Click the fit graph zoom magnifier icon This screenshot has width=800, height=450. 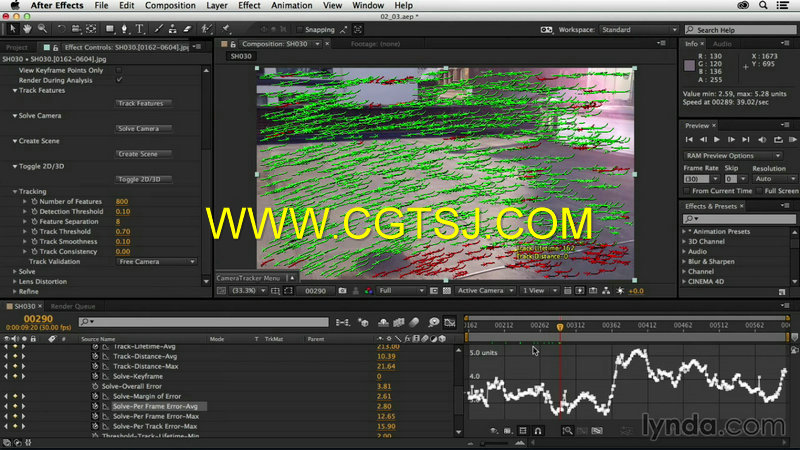click(567, 431)
